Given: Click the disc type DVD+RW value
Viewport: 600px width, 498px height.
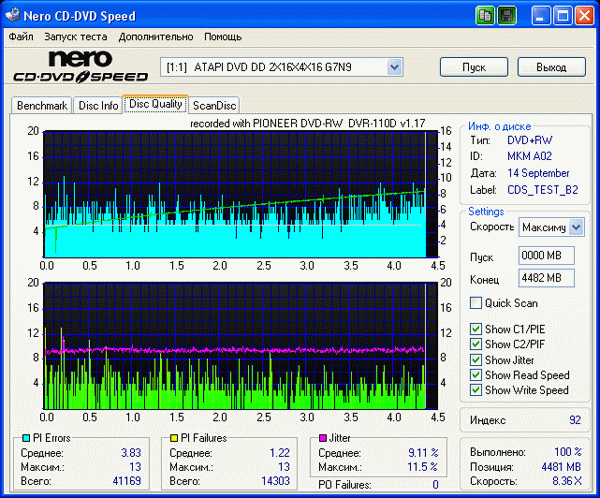Looking at the screenshot, I should (x=530, y=140).
